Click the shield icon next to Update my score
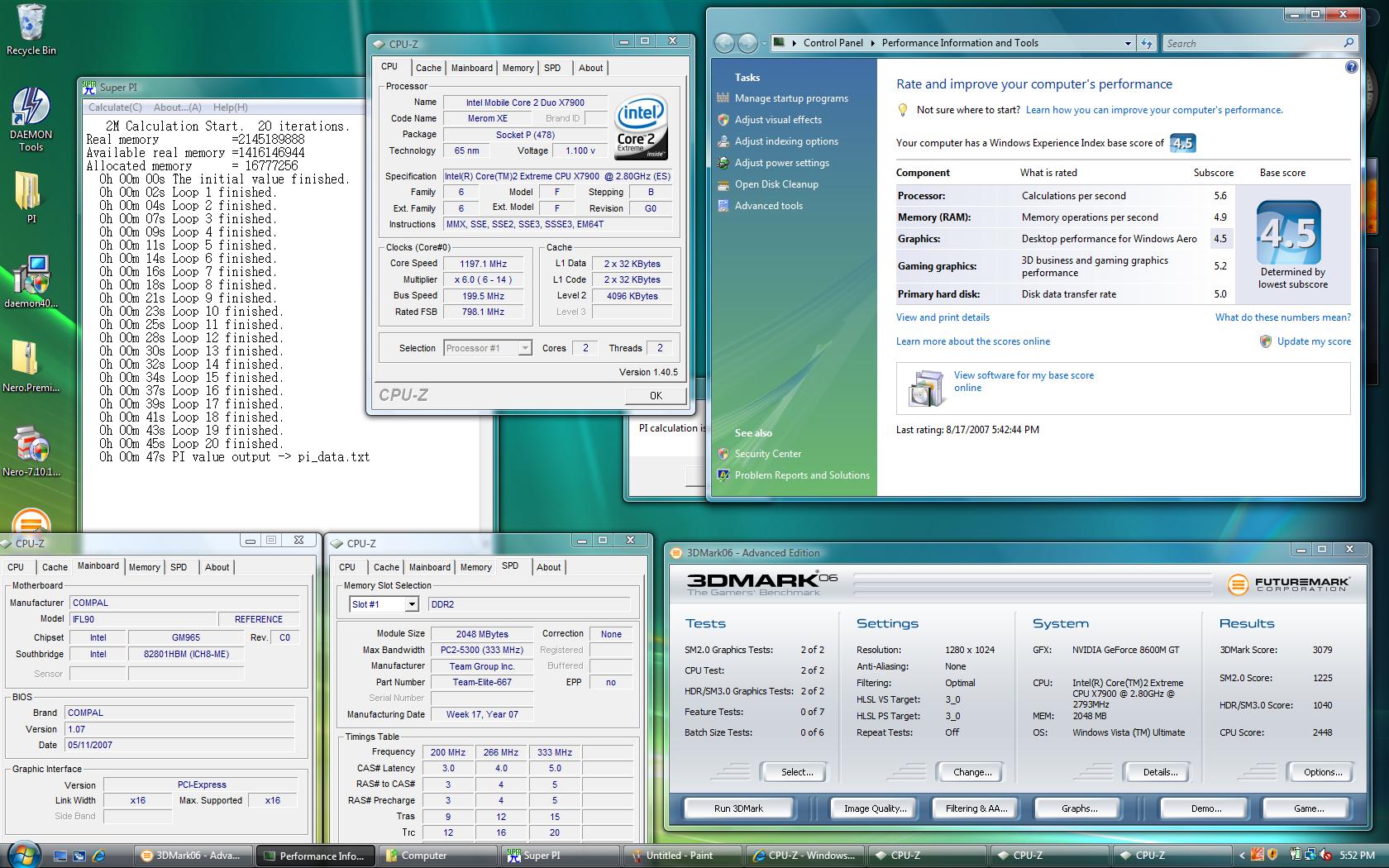Viewport: 1389px width, 868px height. point(1265,341)
